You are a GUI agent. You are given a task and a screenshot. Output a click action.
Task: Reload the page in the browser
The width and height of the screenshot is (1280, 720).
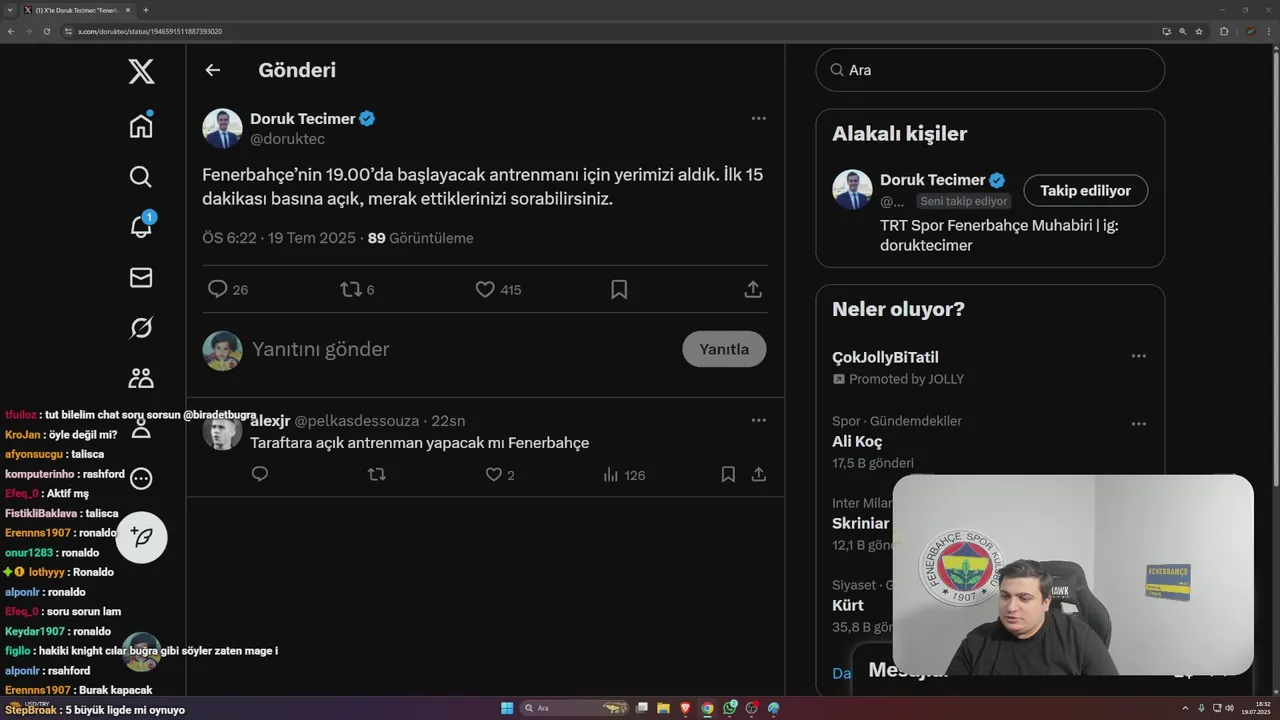pyautogui.click(x=46, y=31)
